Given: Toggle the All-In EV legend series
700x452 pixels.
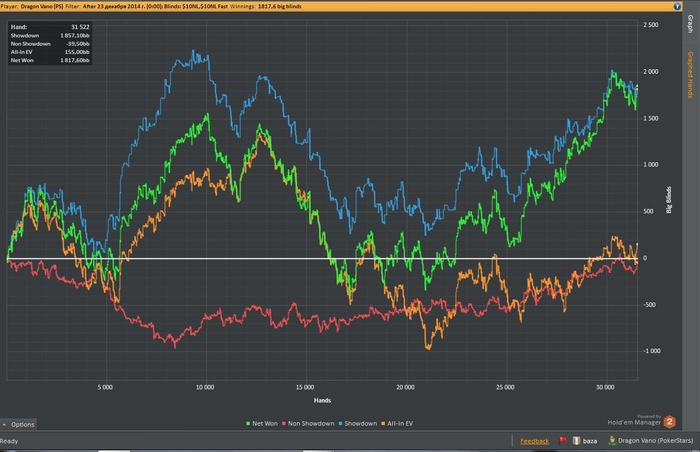Looking at the screenshot, I should 397,423.
